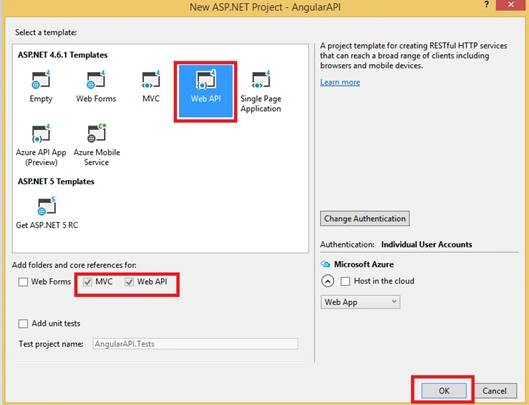Enable Host in the cloud checkbox
The image size is (529, 405).
(x=345, y=281)
